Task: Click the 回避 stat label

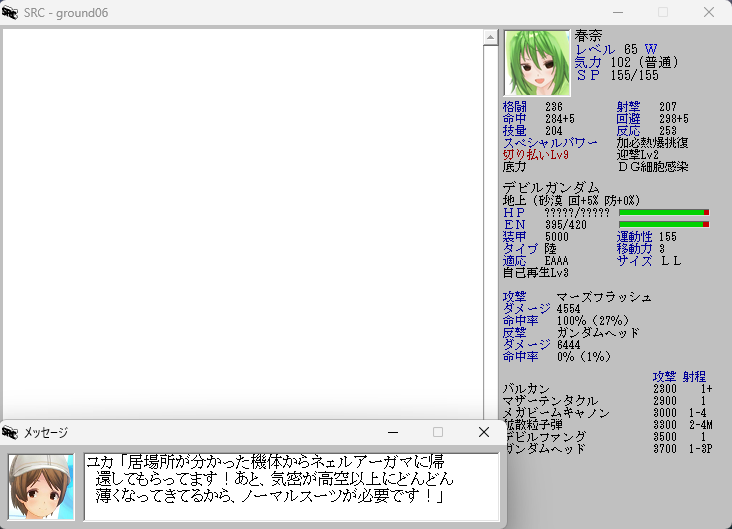Action: [x=628, y=119]
